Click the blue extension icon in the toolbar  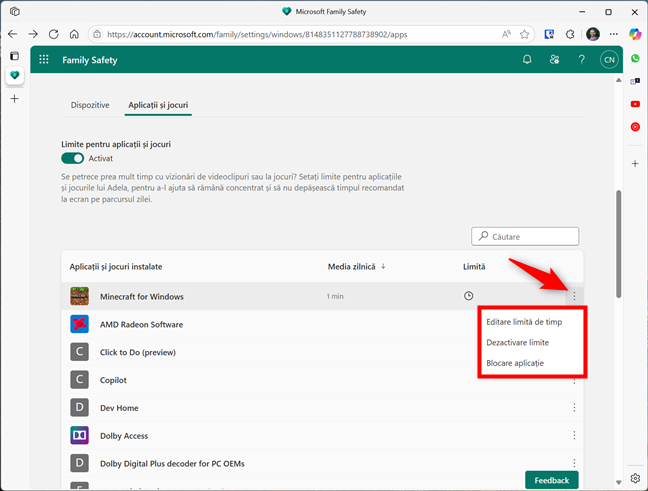tap(549, 34)
